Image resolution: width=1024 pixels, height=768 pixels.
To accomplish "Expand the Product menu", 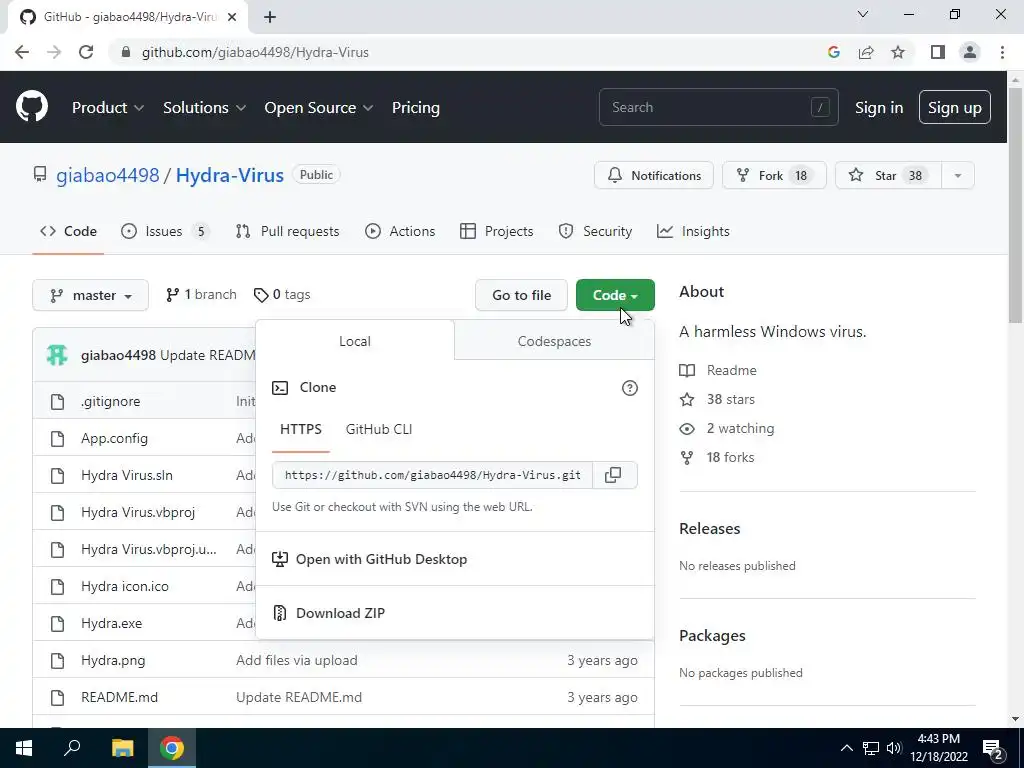I will 108,107.
